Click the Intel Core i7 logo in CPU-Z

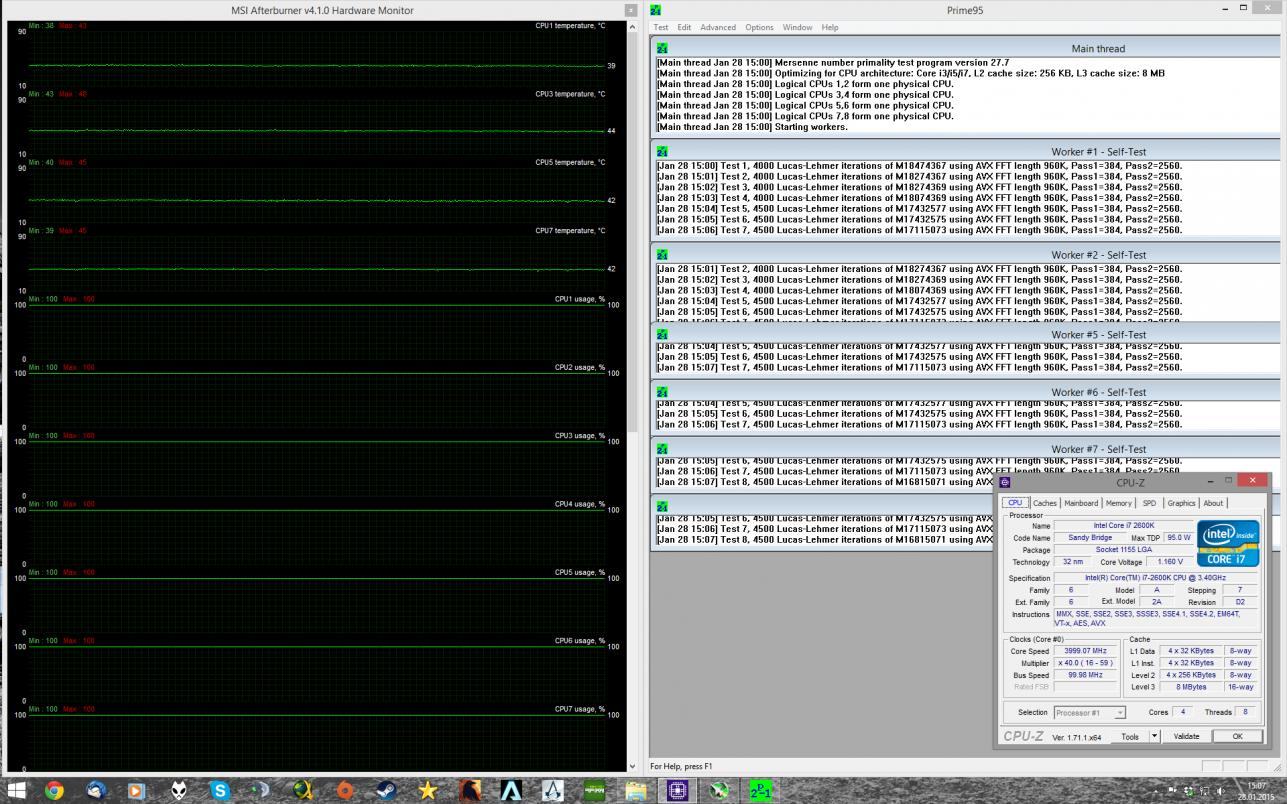pos(1228,543)
